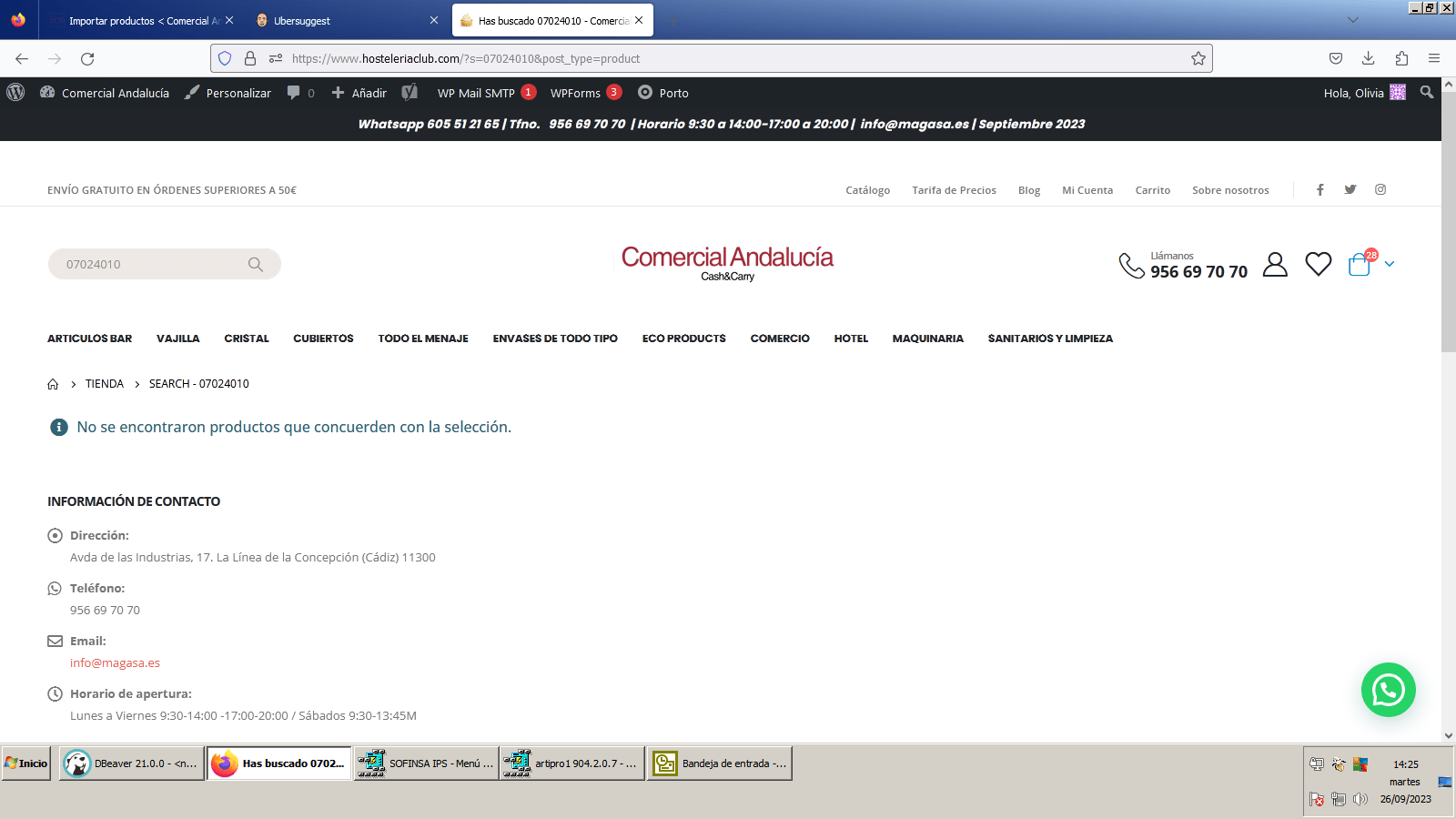Click the volume tray icon
The width and height of the screenshot is (1456, 819).
coord(1360,799)
